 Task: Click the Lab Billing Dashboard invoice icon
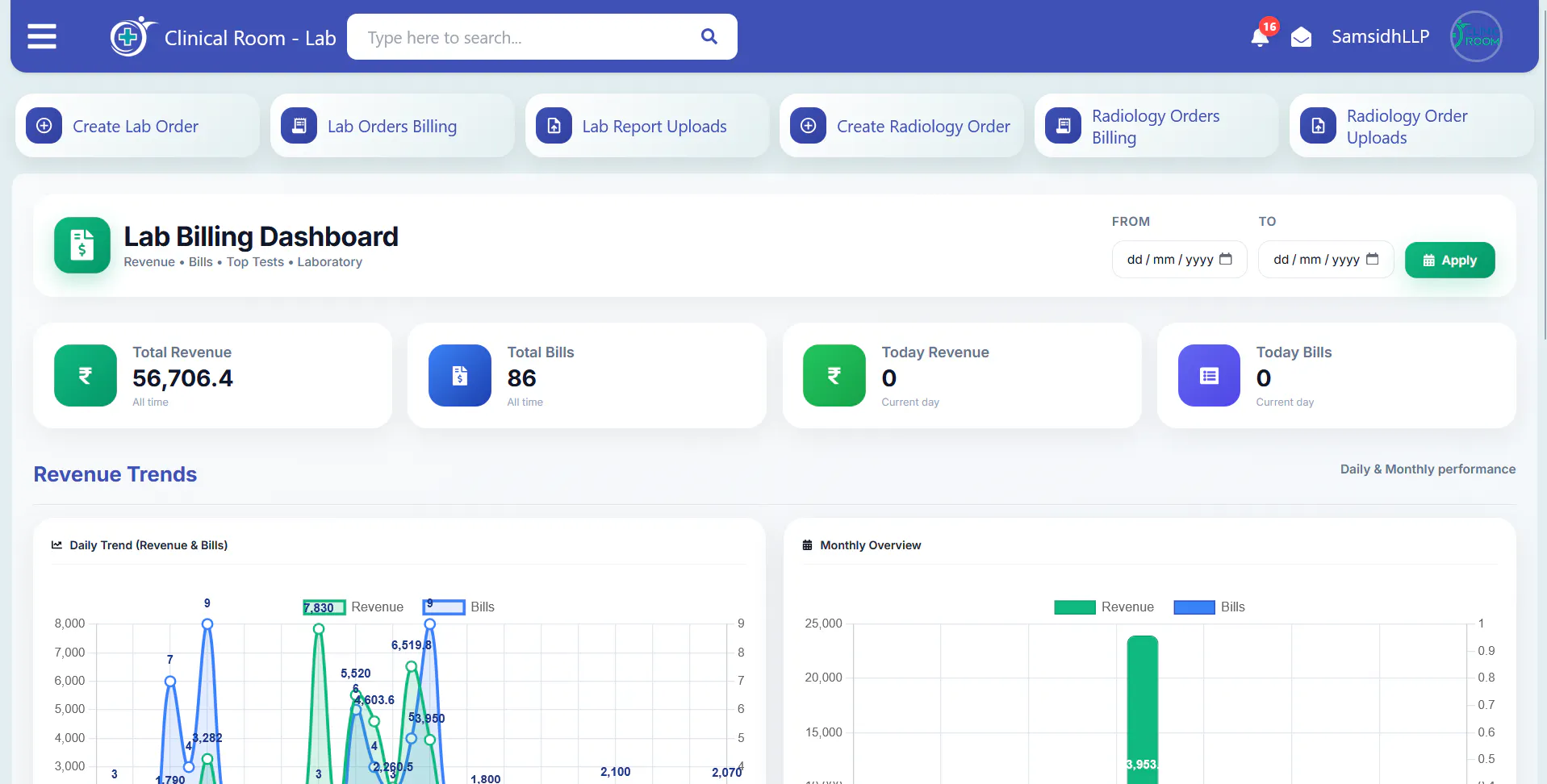tap(82, 245)
